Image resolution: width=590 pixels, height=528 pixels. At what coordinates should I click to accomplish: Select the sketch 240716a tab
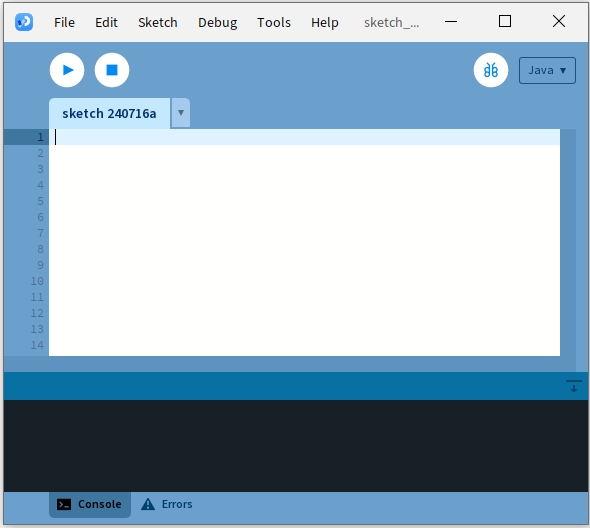coord(109,113)
